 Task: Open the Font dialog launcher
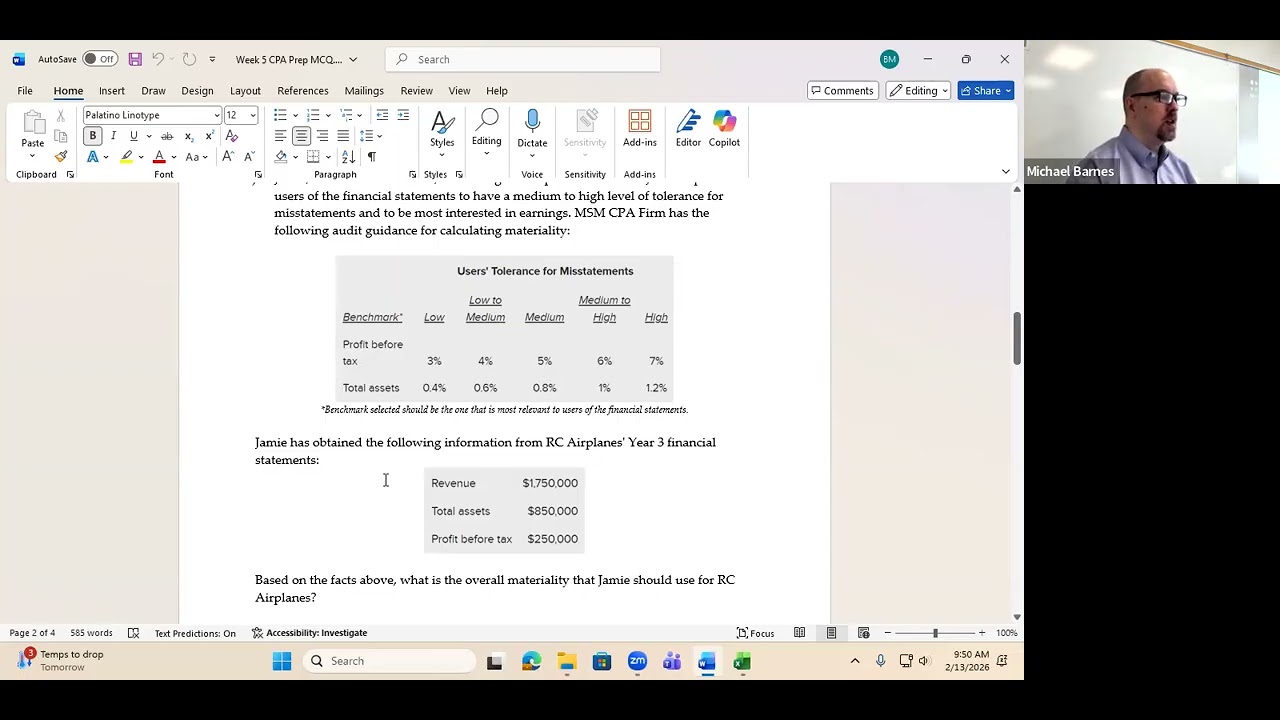(258, 175)
